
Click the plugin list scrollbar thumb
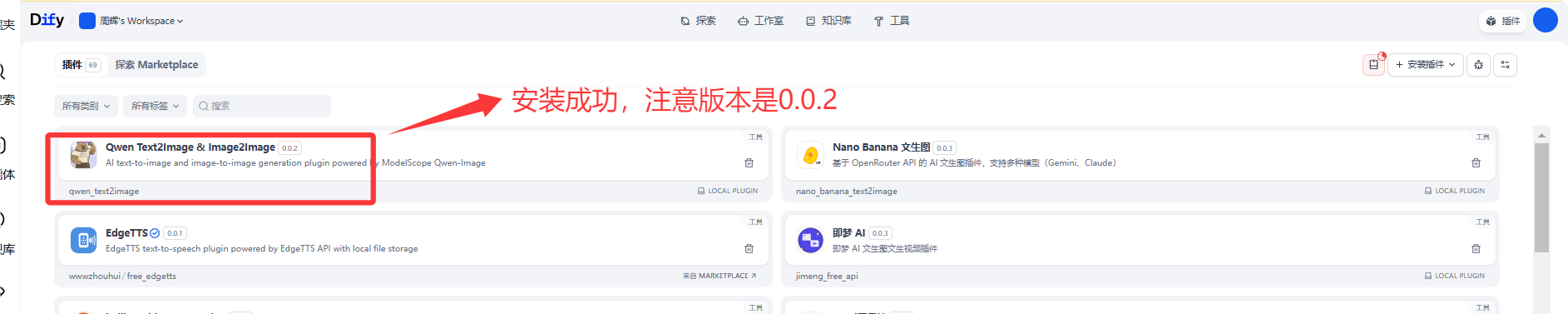[1541, 197]
